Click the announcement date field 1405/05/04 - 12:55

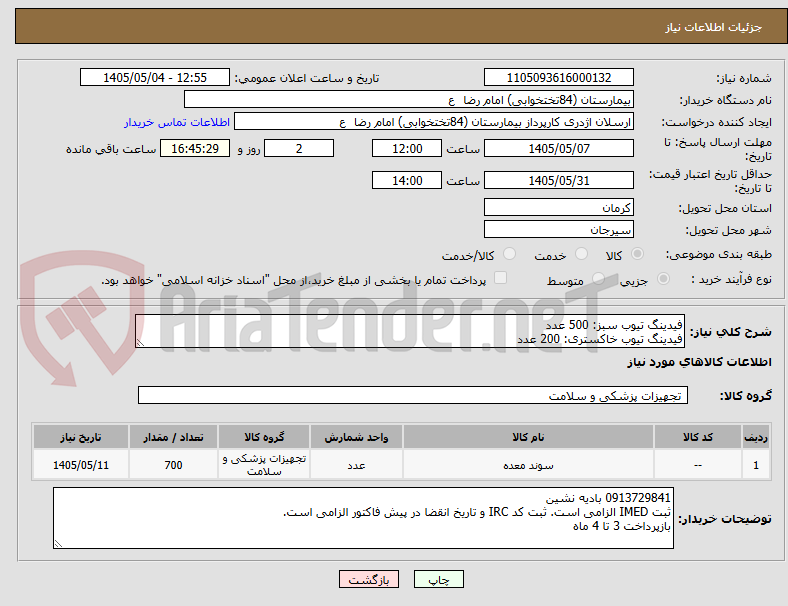coord(155,78)
